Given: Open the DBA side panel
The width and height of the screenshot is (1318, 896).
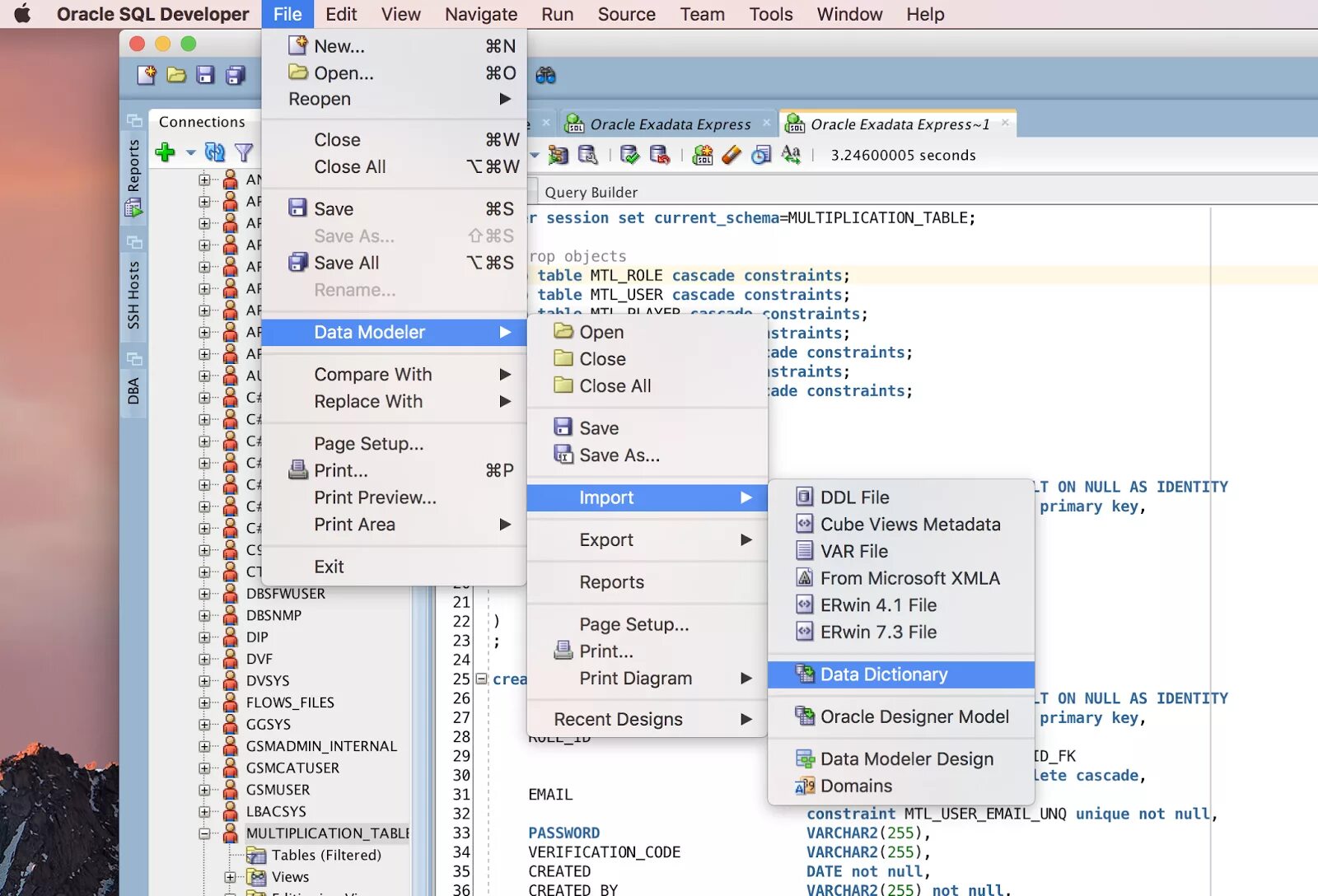Looking at the screenshot, I should (x=133, y=391).
